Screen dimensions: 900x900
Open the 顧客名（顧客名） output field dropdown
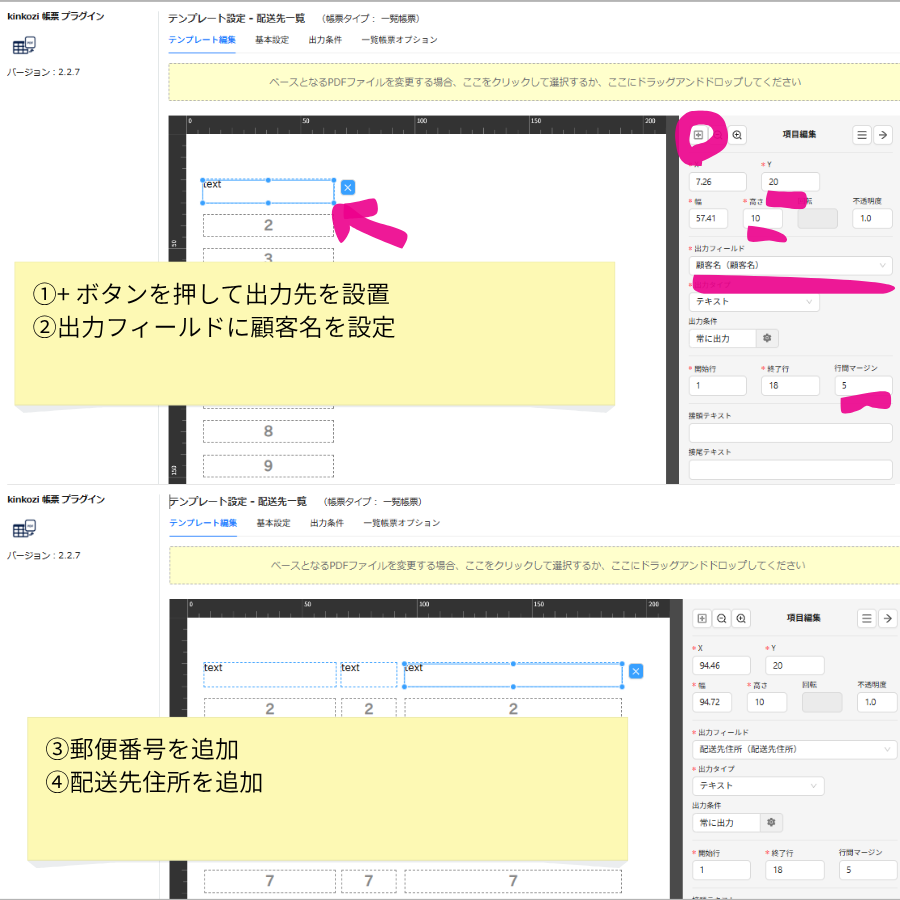(x=790, y=265)
